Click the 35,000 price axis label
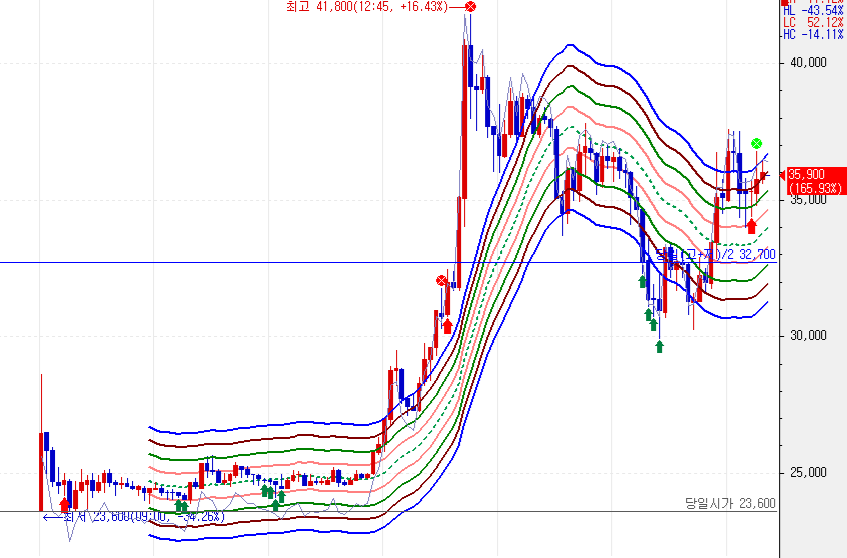The image size is (847, 558). click(808, 200)
